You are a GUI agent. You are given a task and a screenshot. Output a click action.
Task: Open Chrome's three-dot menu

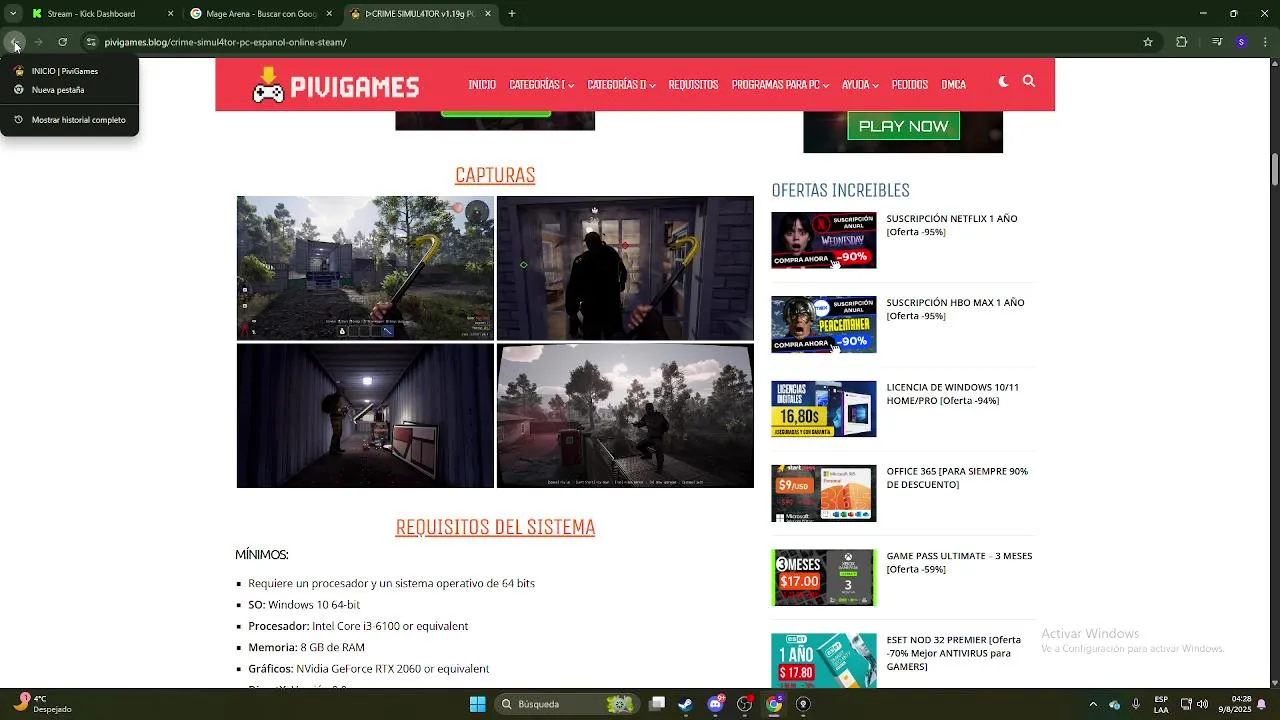[1265, 42]
